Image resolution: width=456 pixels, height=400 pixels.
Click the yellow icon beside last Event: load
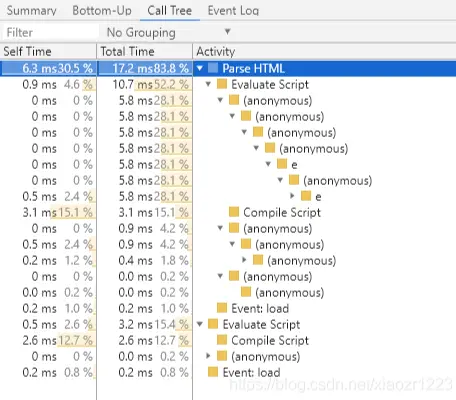(213, 372)
